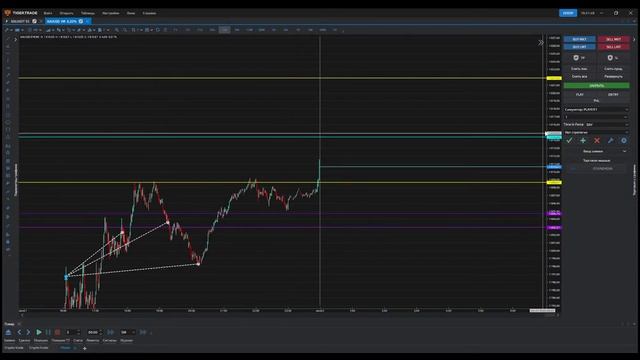Click the zoom-in magnifier toolbar icon
The image size is (640, 360).
click(x=117, y=30)
